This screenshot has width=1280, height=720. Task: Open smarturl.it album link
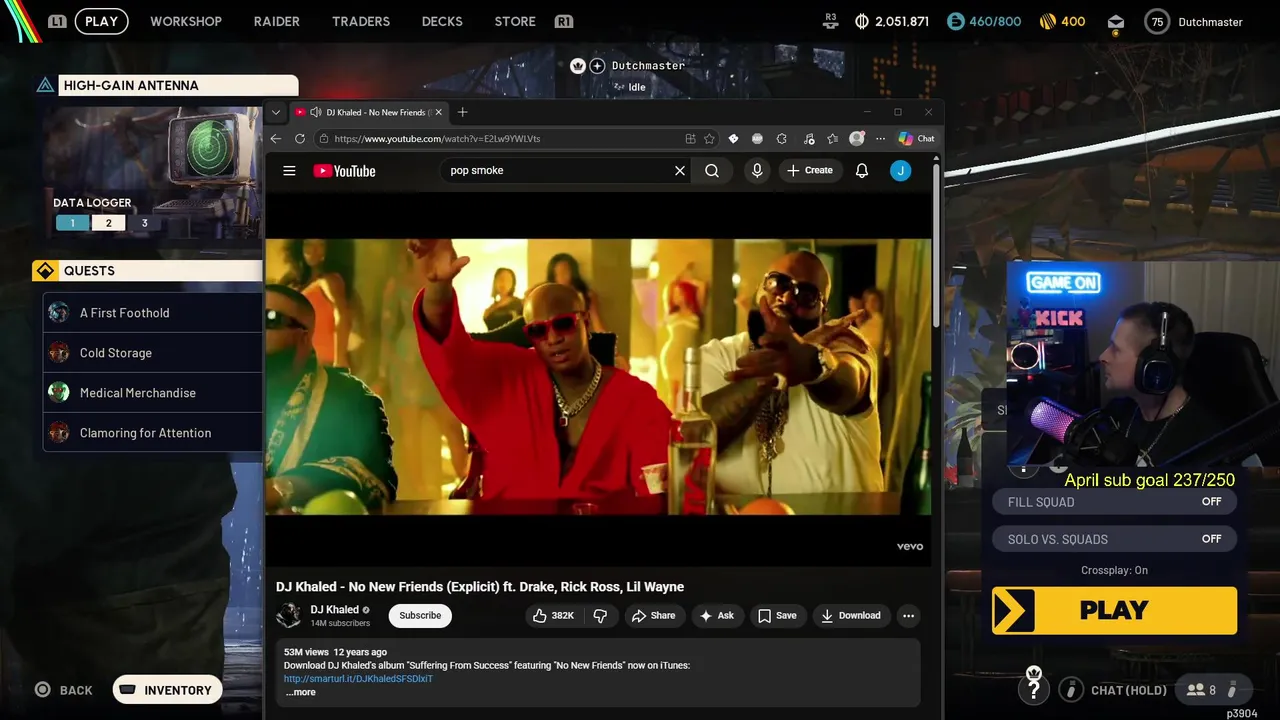pyautogui.click(x=358, y=679)
